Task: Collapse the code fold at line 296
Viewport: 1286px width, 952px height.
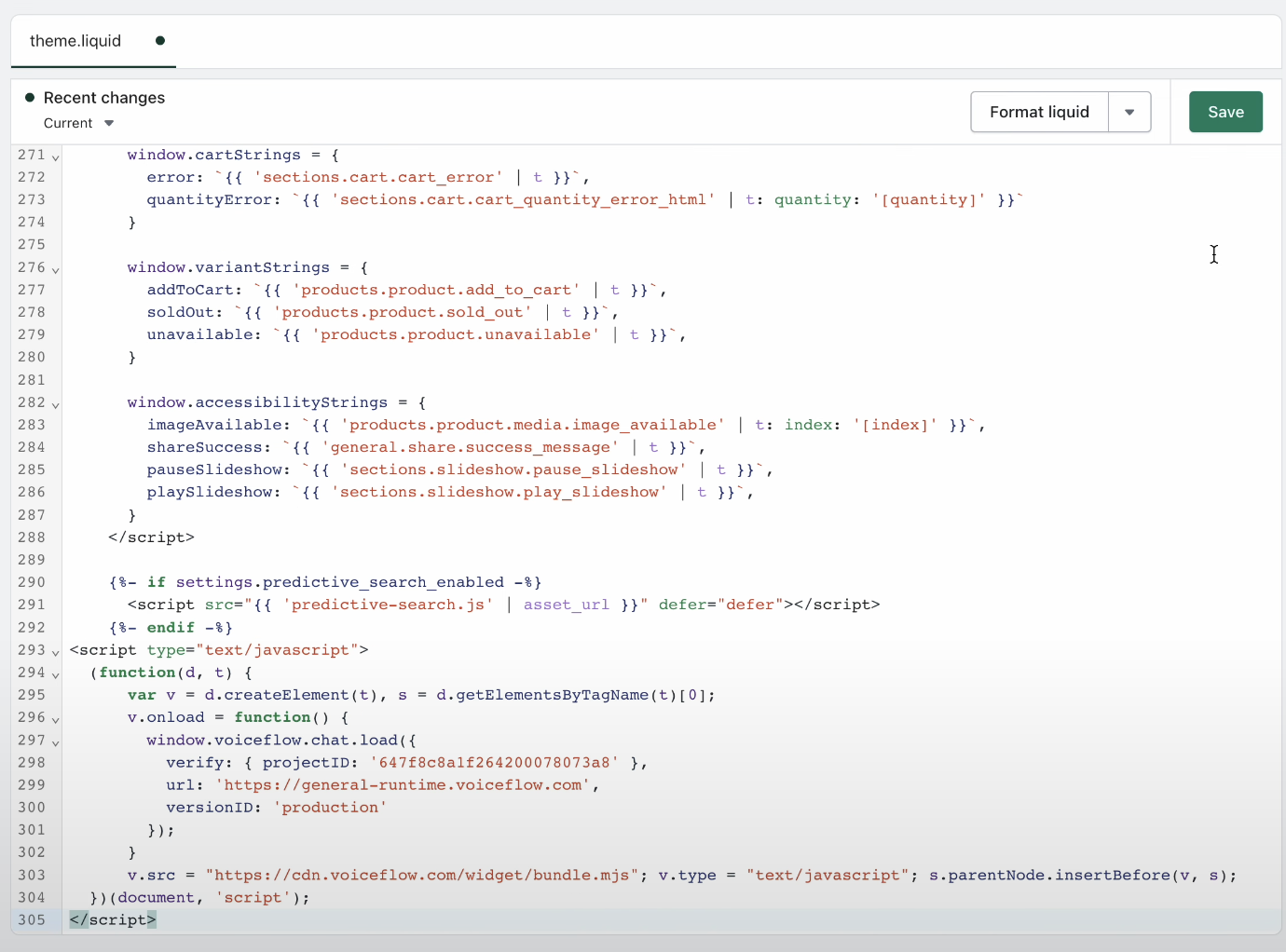Action: point(55,719)
